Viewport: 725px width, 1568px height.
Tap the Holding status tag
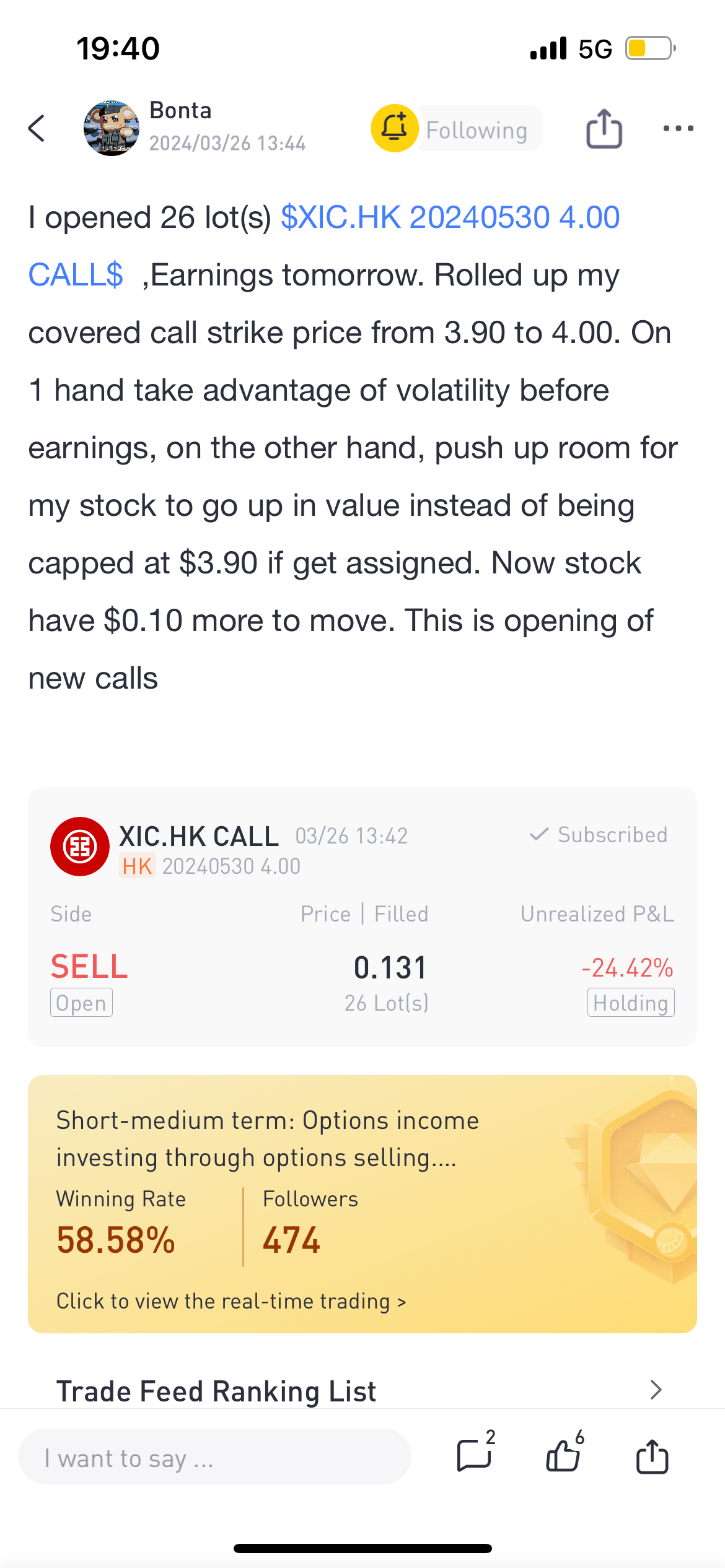tap(631, 1003)
